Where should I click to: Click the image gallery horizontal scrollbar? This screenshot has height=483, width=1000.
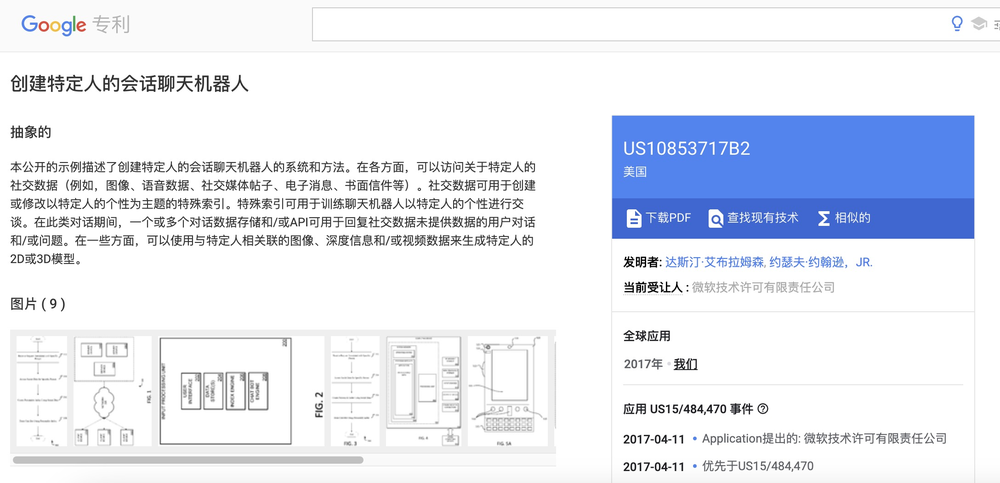pyautogui.click(x=188, y=459)
